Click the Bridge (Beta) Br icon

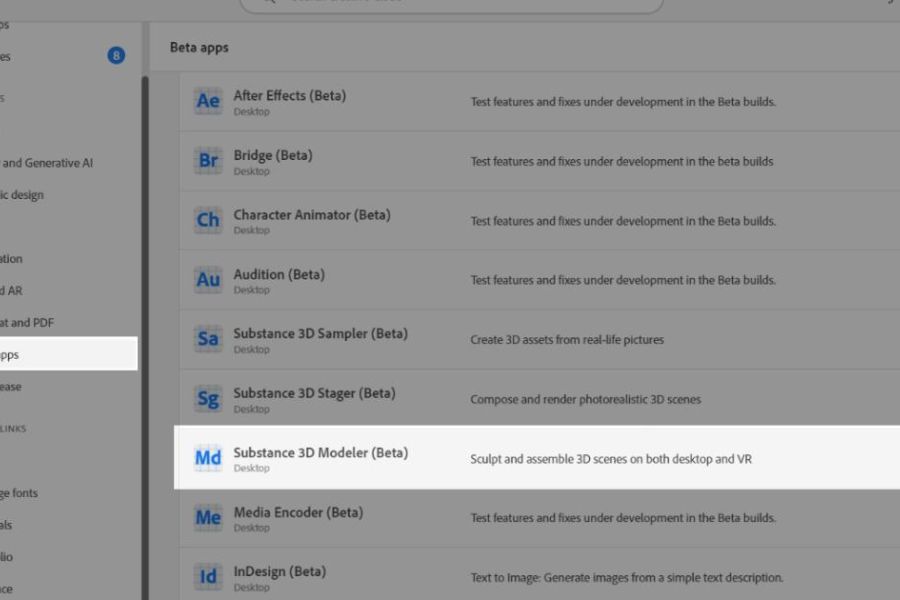pyautogui.click(x=208, y=160)
